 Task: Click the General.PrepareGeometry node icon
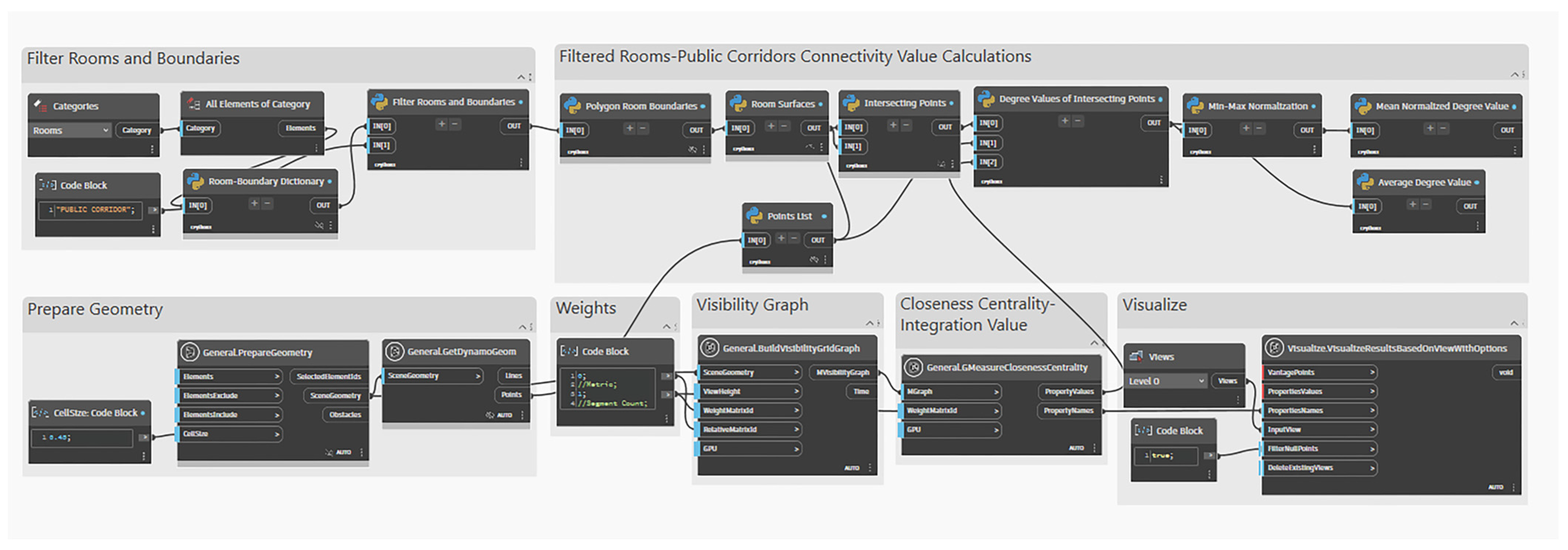[190, 352]
